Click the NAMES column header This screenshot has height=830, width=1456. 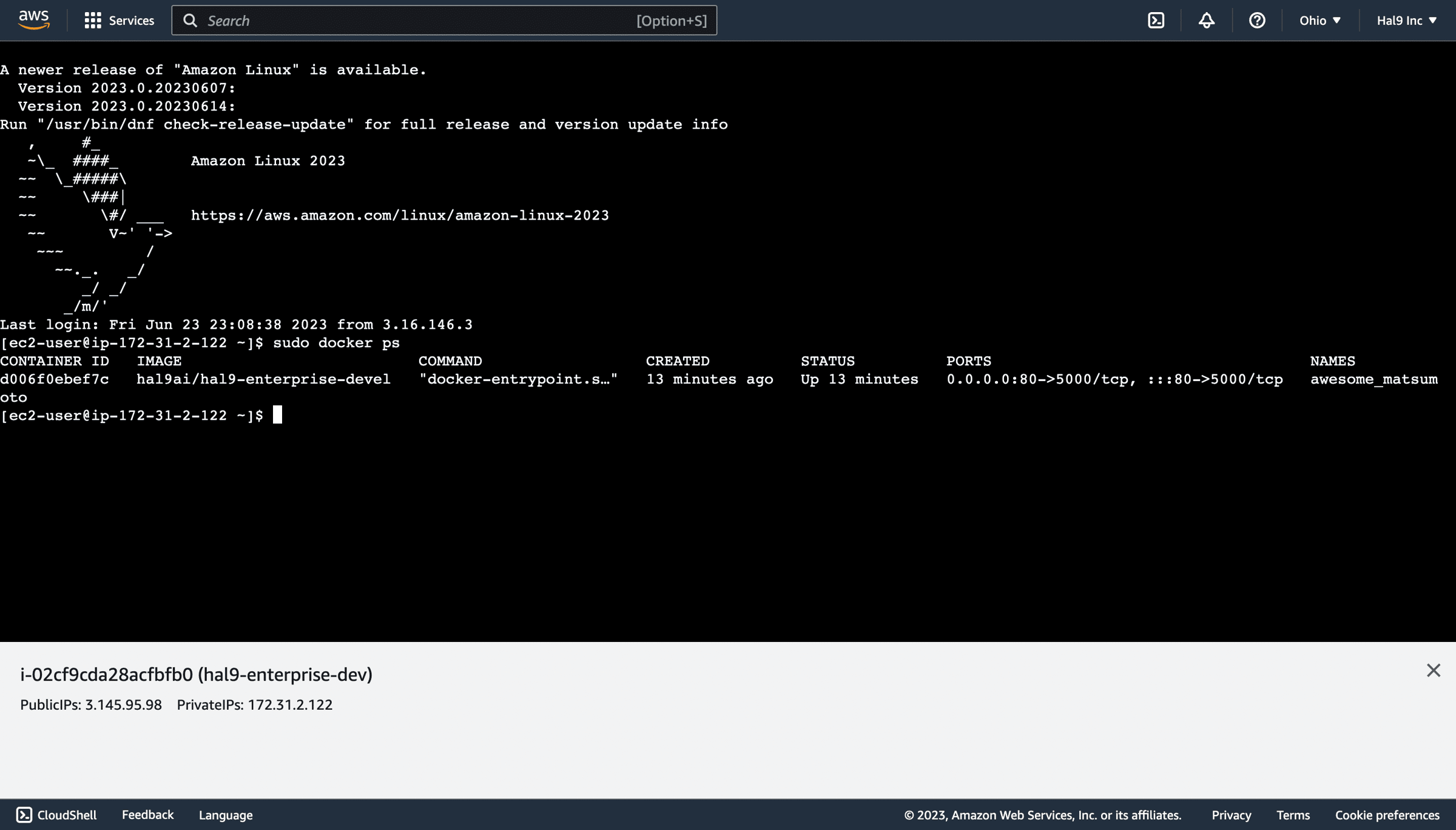[1332, 361]
